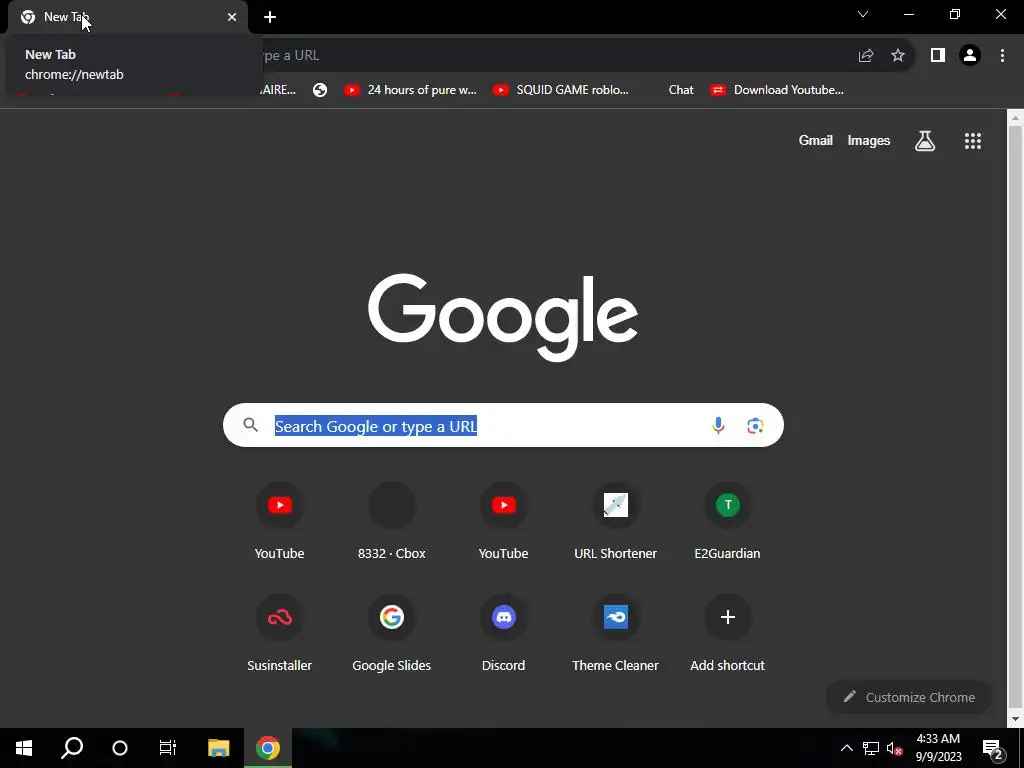Viewport: 1024px width, 768px height.
Task: Open Chrome's three-dot menu
Action: point(1002,56)
